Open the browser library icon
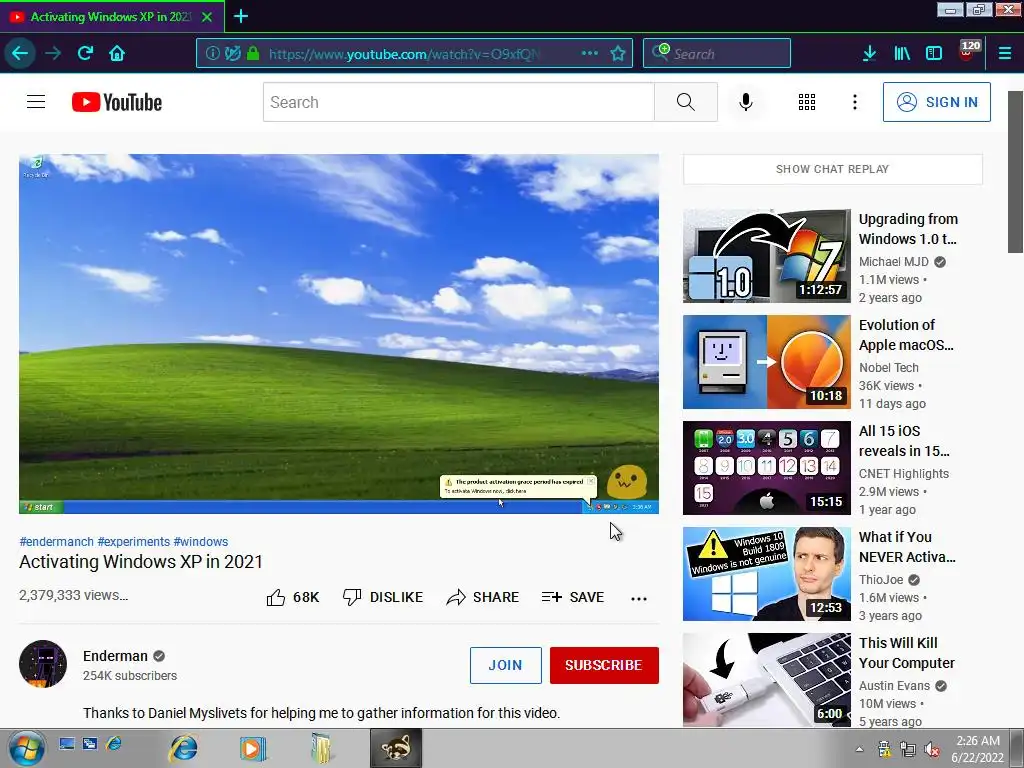1024x768 pixels. tap(902, 54)
